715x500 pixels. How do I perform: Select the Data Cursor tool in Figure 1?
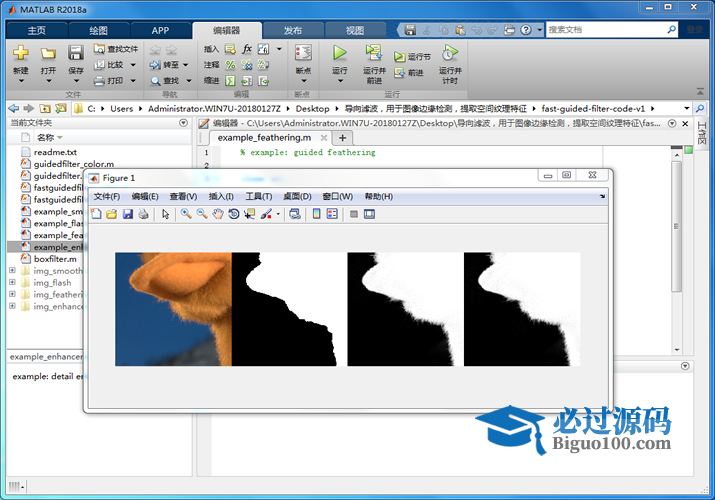[249, 214]
